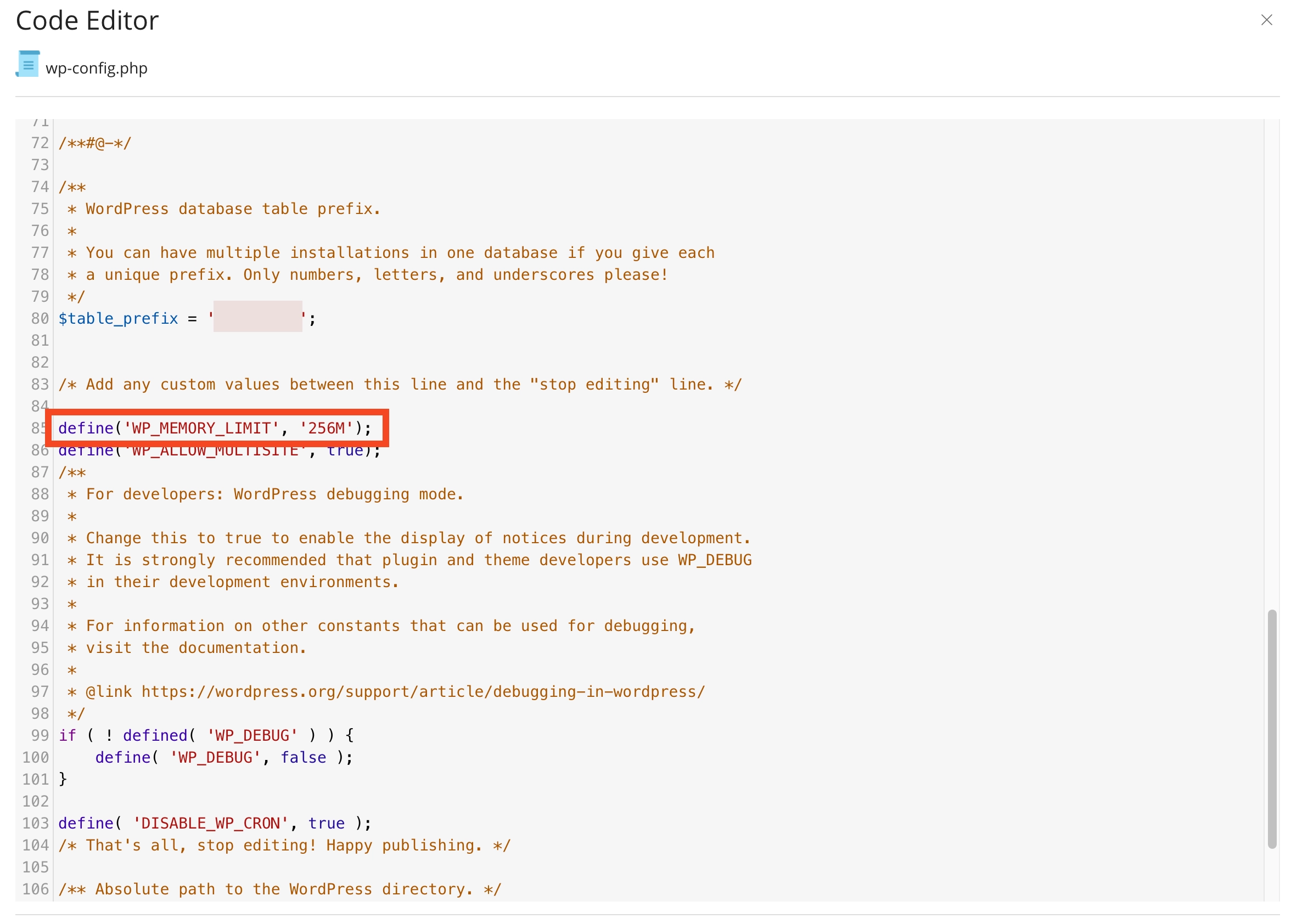Click line number 103 in the gutter
This screenshot has height=924, width=1291.
point(35,823)
